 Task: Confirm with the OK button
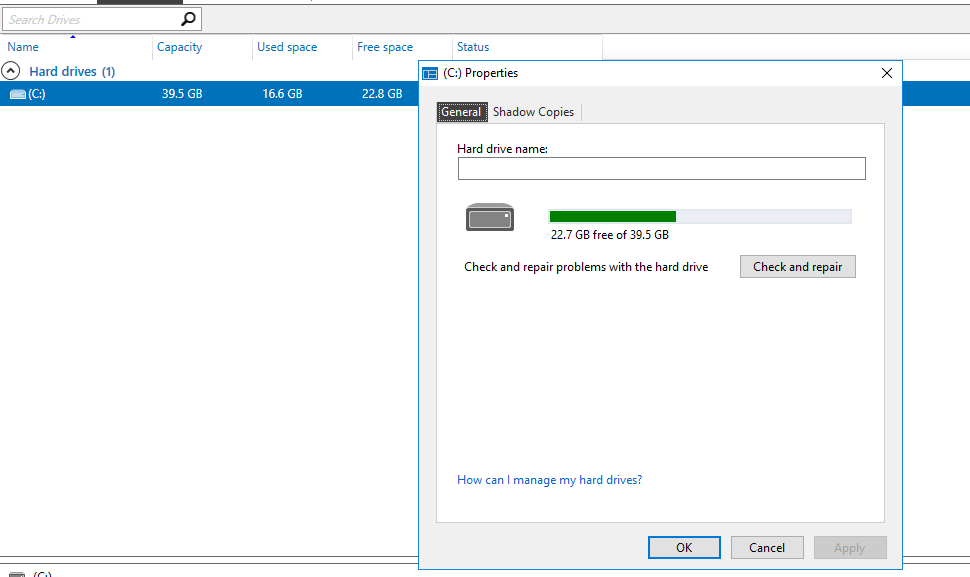coord(684,547)
